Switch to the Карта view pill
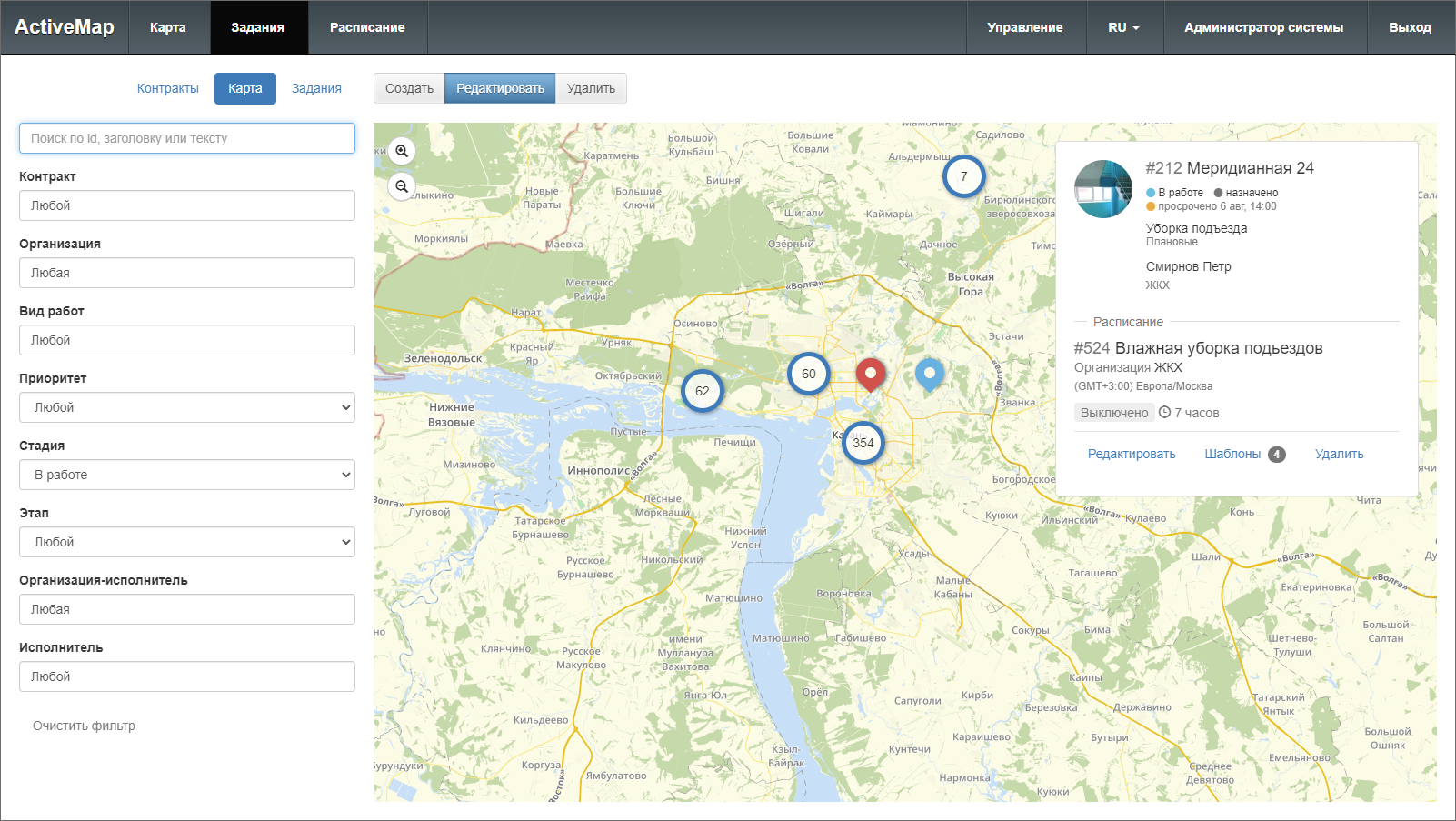The image size is (1456, 821). [244, 88]
